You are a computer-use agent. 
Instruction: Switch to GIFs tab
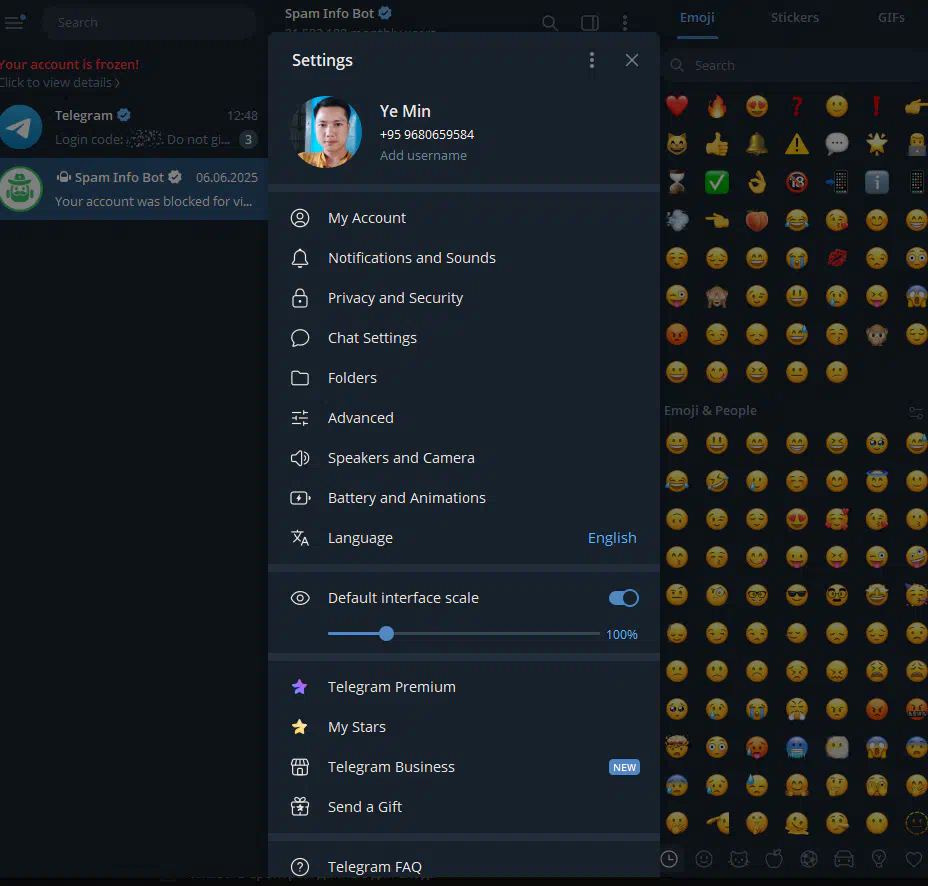(x=891, y=18)
